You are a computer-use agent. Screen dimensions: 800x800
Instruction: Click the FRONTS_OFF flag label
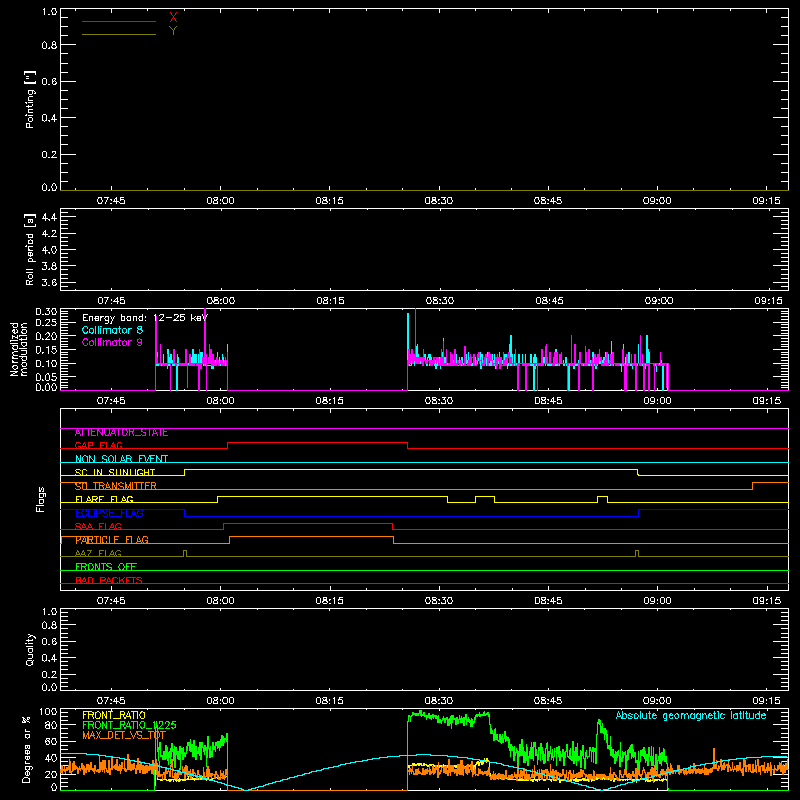point(106,567)
